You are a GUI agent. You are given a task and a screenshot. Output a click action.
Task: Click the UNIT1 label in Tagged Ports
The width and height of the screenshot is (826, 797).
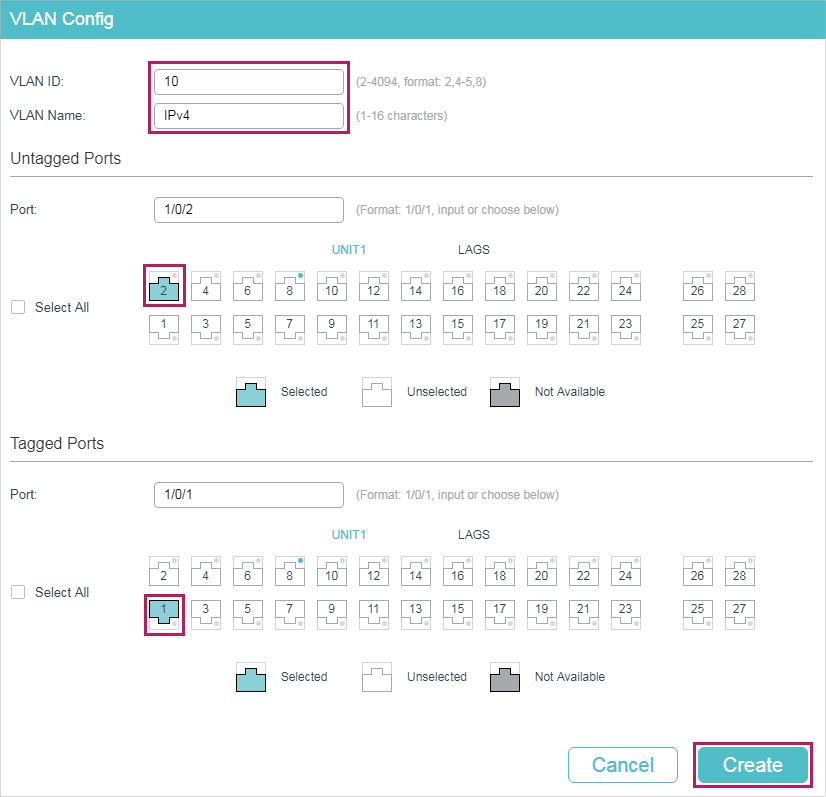349,534
